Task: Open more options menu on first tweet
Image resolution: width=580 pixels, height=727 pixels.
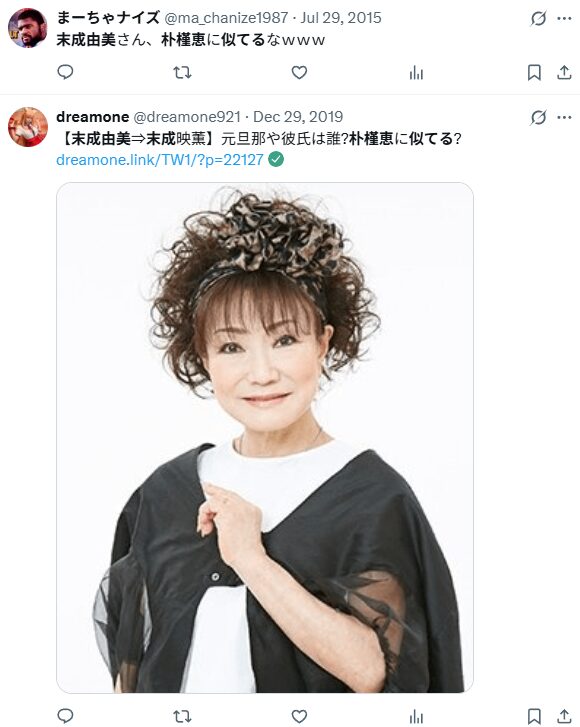Action: (x=564, y=19)
